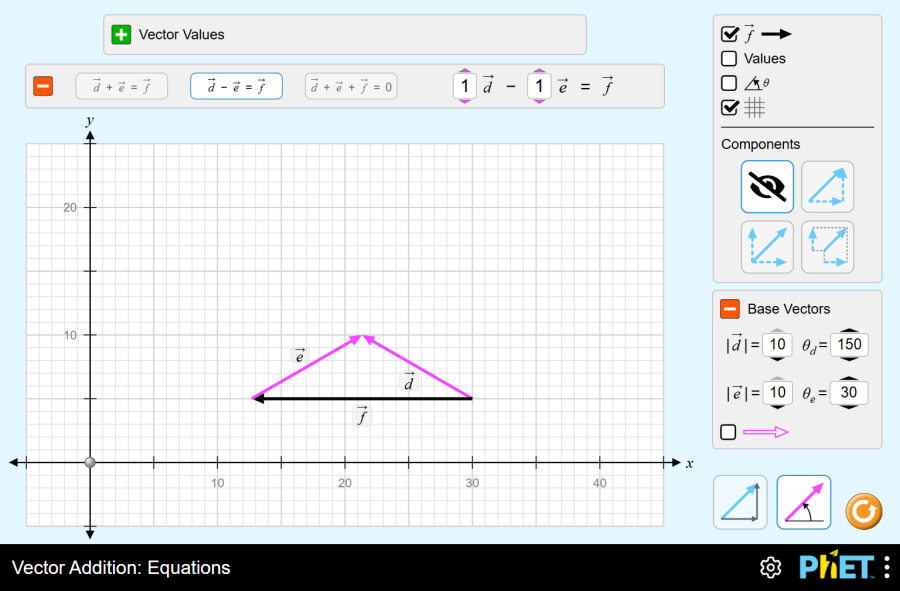
Task: Click the orange reset all button
Action: (864, 512)
